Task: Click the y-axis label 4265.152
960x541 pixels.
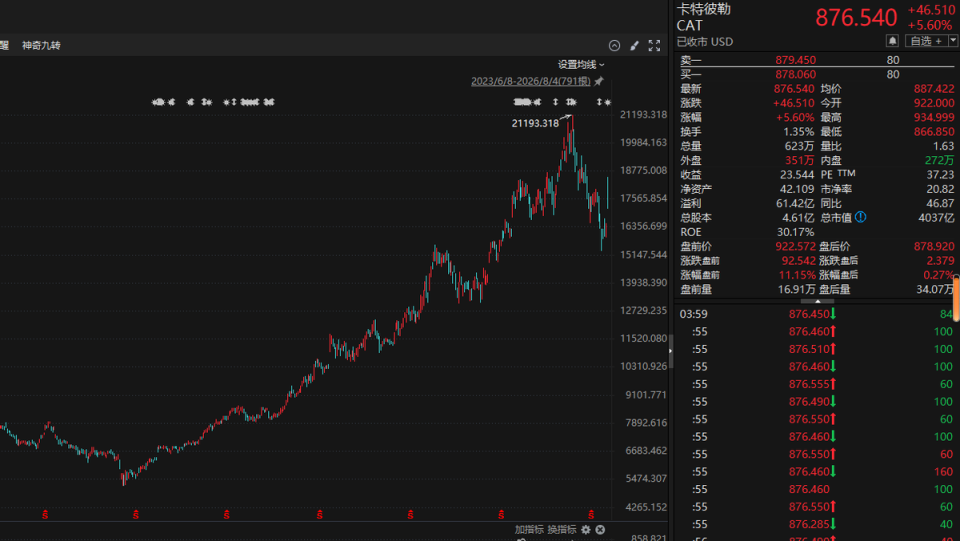Action: (645, 507)
